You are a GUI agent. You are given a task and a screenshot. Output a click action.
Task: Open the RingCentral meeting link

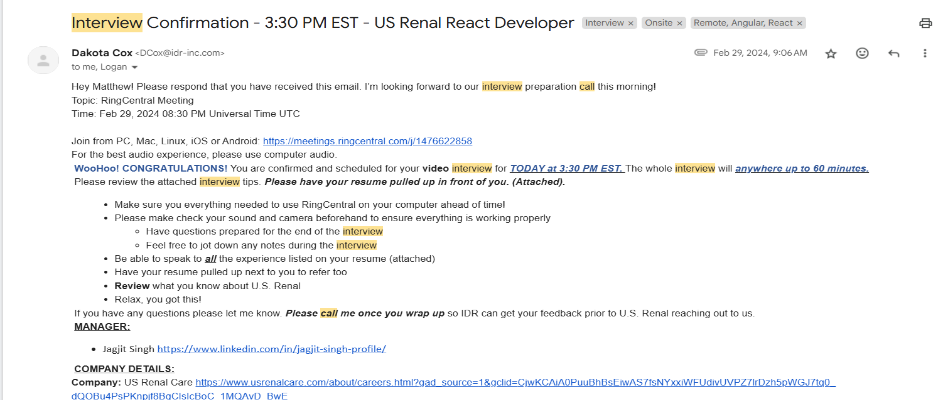click(367, 141)
